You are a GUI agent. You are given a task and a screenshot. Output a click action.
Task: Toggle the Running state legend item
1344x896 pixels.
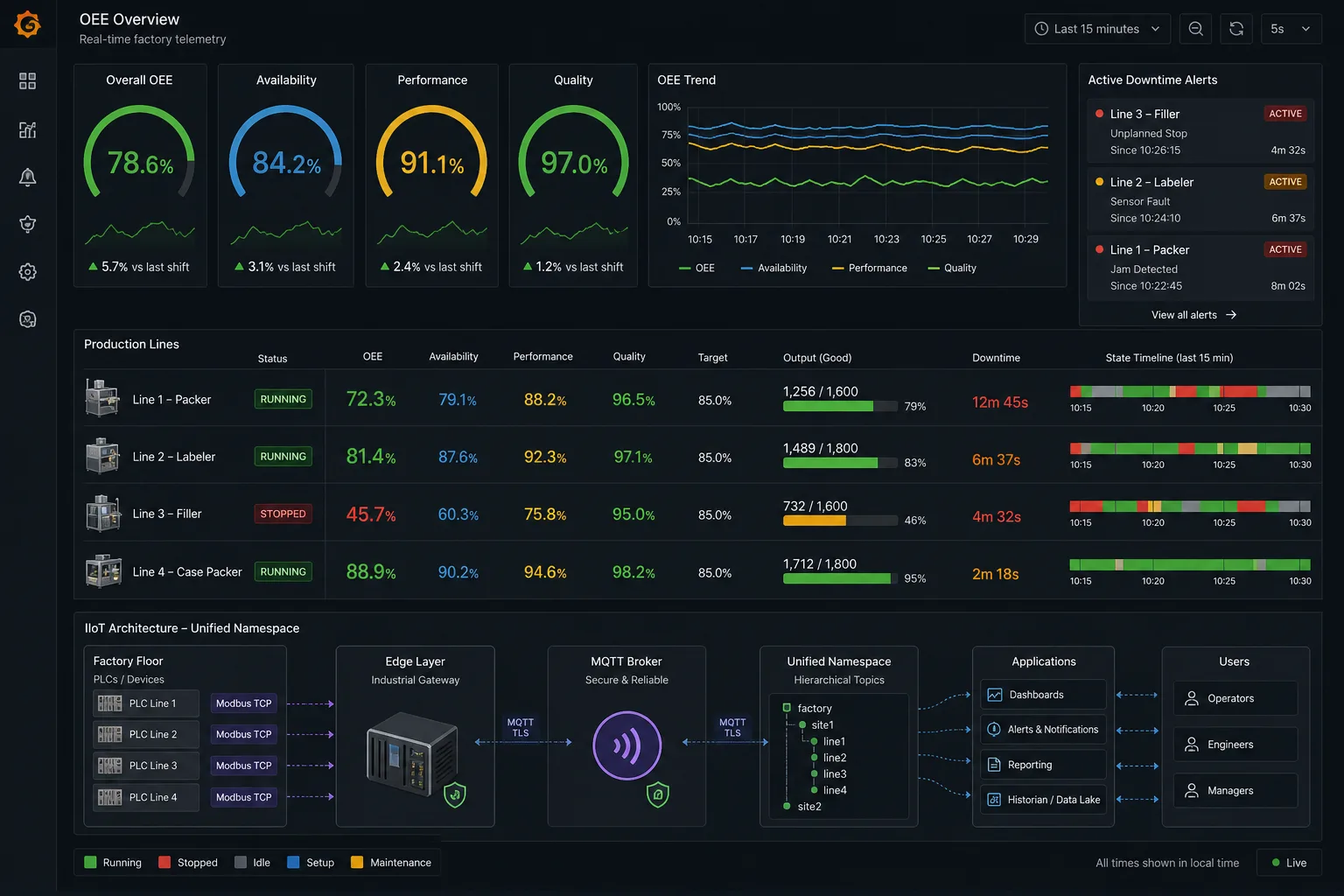click(113, 863)
